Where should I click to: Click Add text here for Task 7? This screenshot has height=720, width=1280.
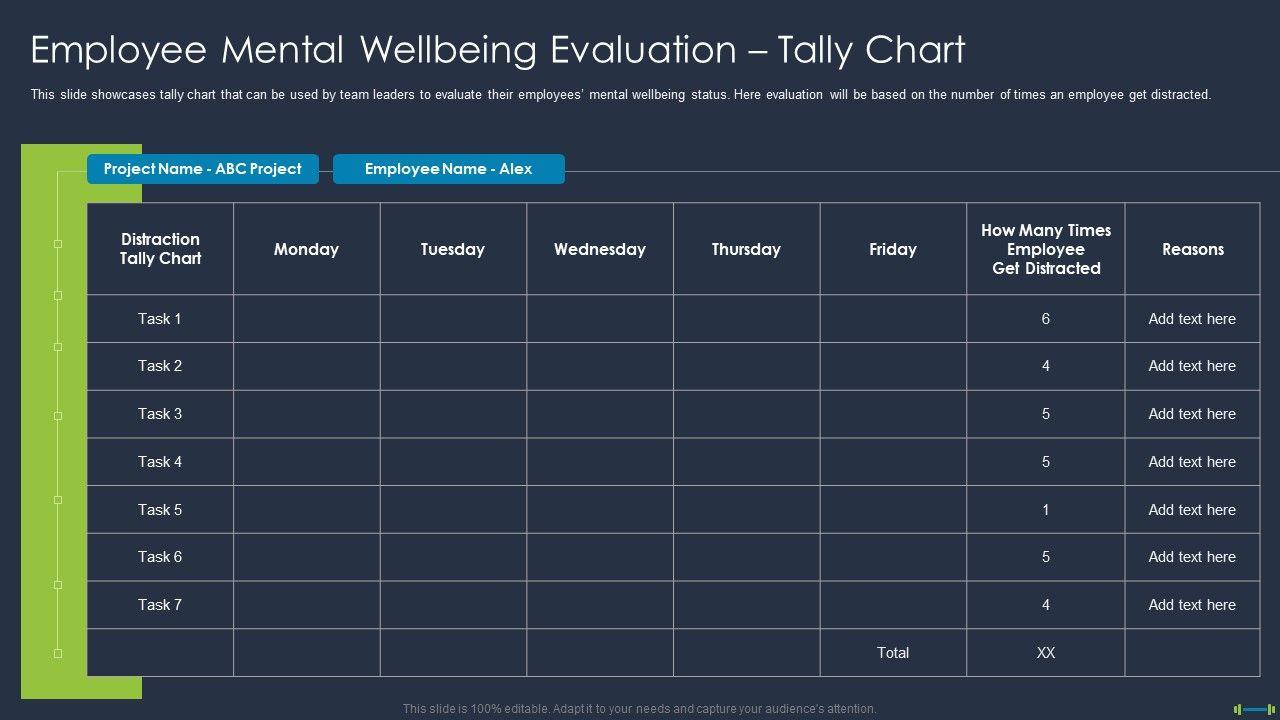(1192, 605)
